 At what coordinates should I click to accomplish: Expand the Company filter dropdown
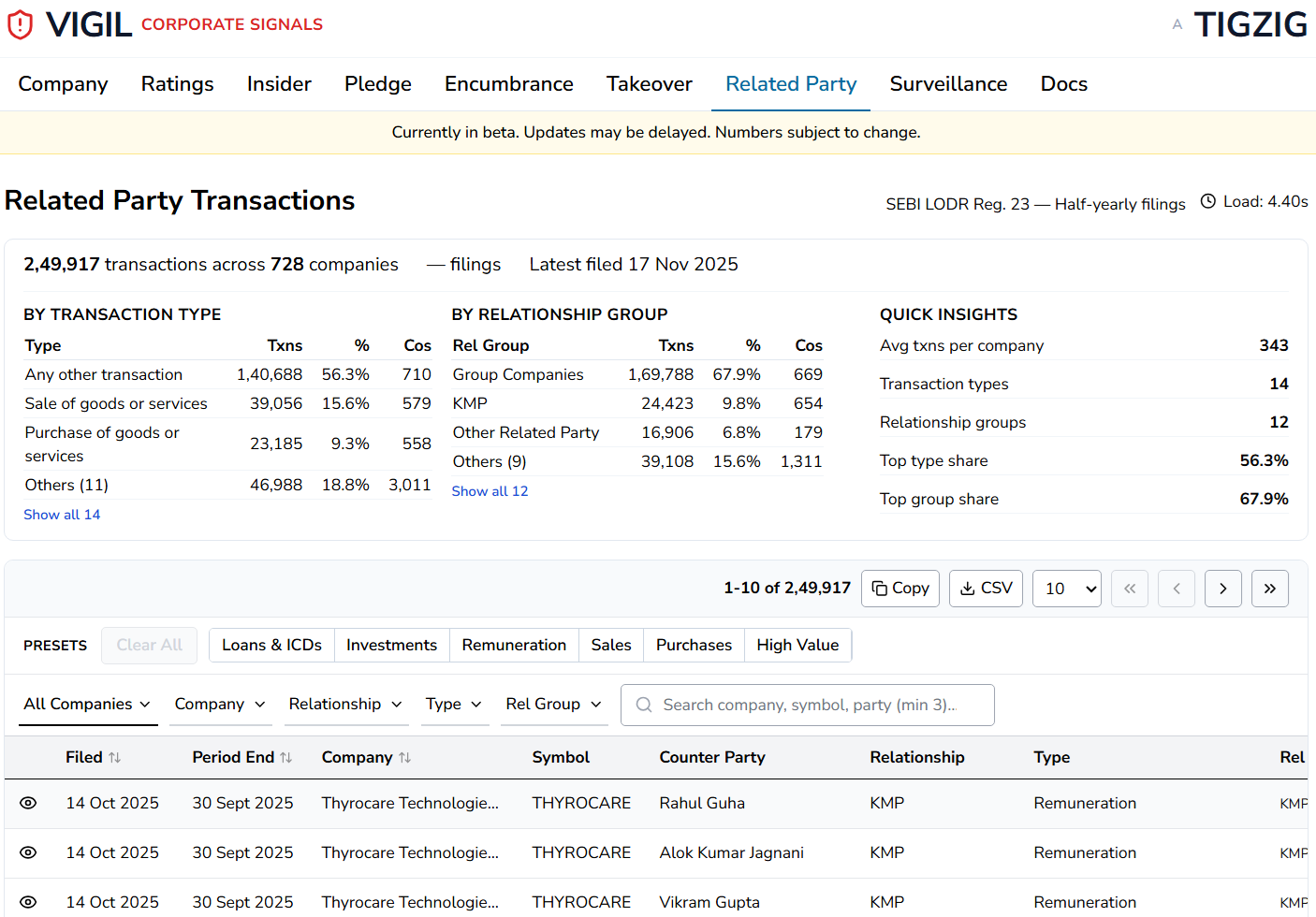[221, 705]
